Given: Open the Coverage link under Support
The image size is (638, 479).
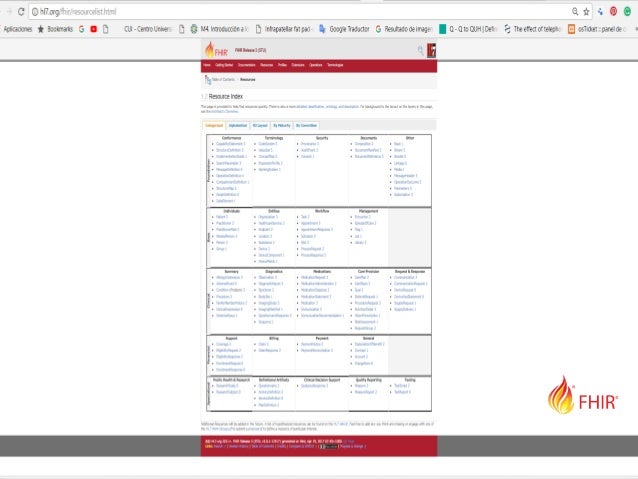Looking at the screenshot, I should (223, 344).
